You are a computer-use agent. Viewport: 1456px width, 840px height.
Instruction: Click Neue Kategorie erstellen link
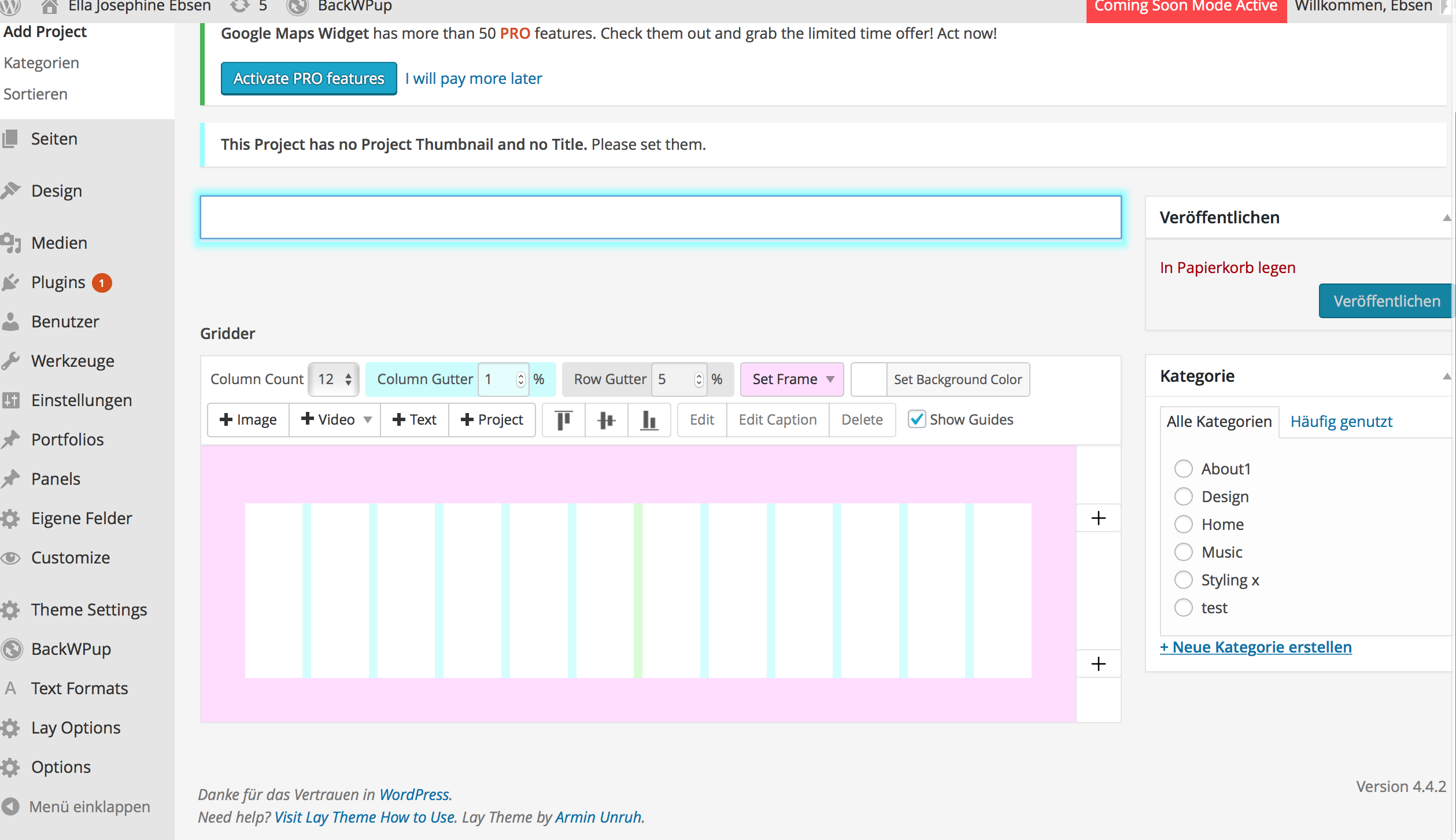[x=1255, y=647]
